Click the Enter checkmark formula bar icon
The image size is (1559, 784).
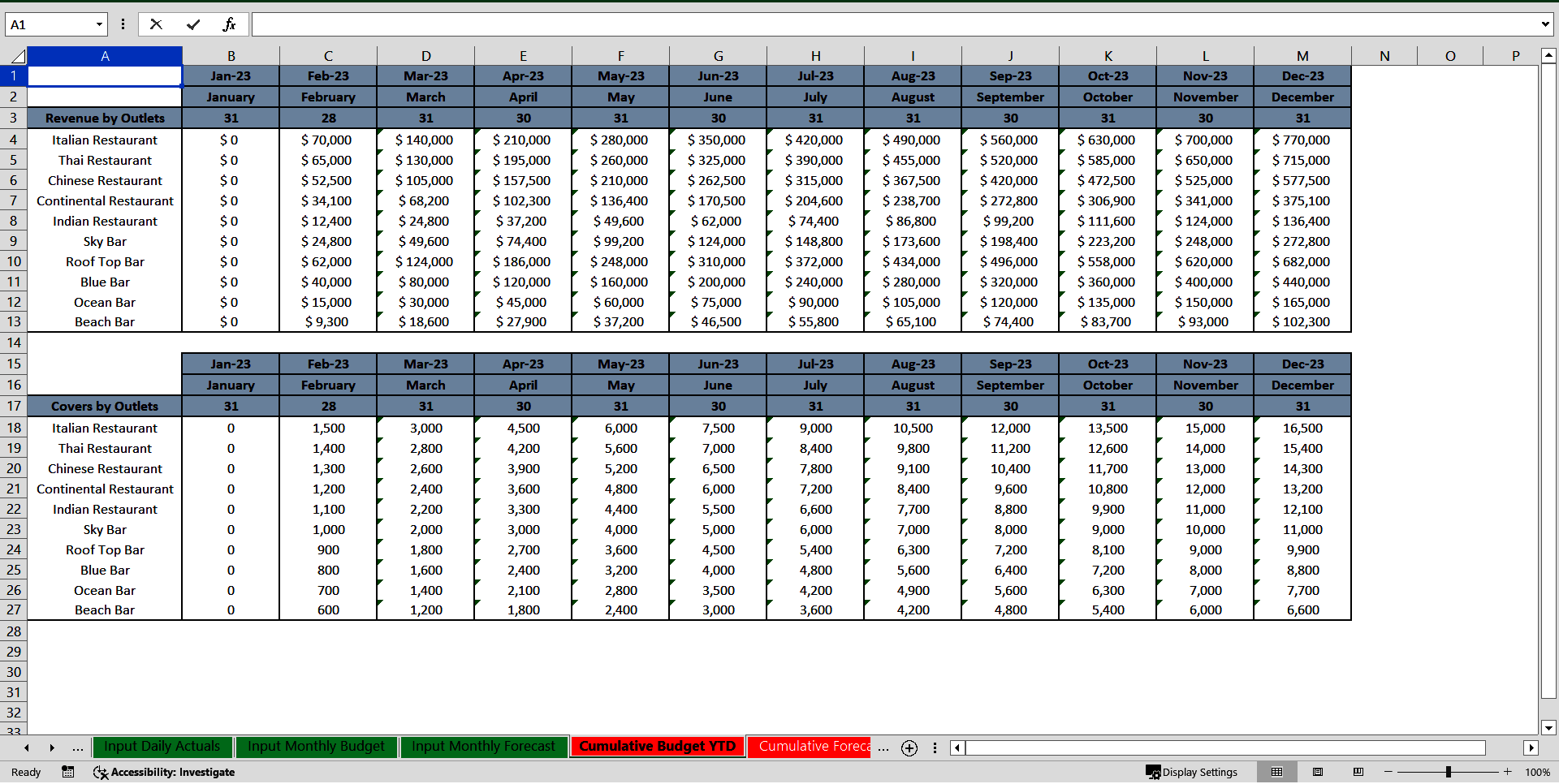(193, 24)
